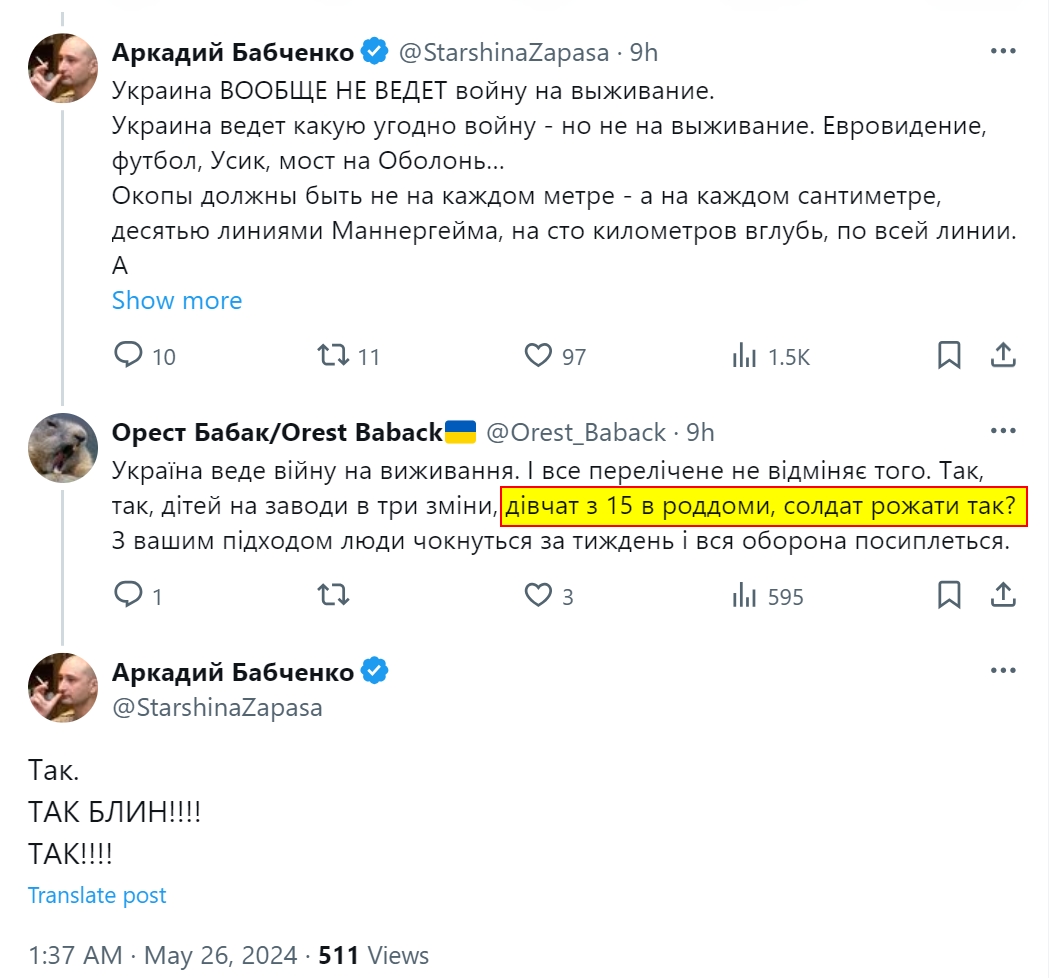1049x978 pixels.
Task: Open the marmot avatar of Orest Baback
Action: (62, 447)
